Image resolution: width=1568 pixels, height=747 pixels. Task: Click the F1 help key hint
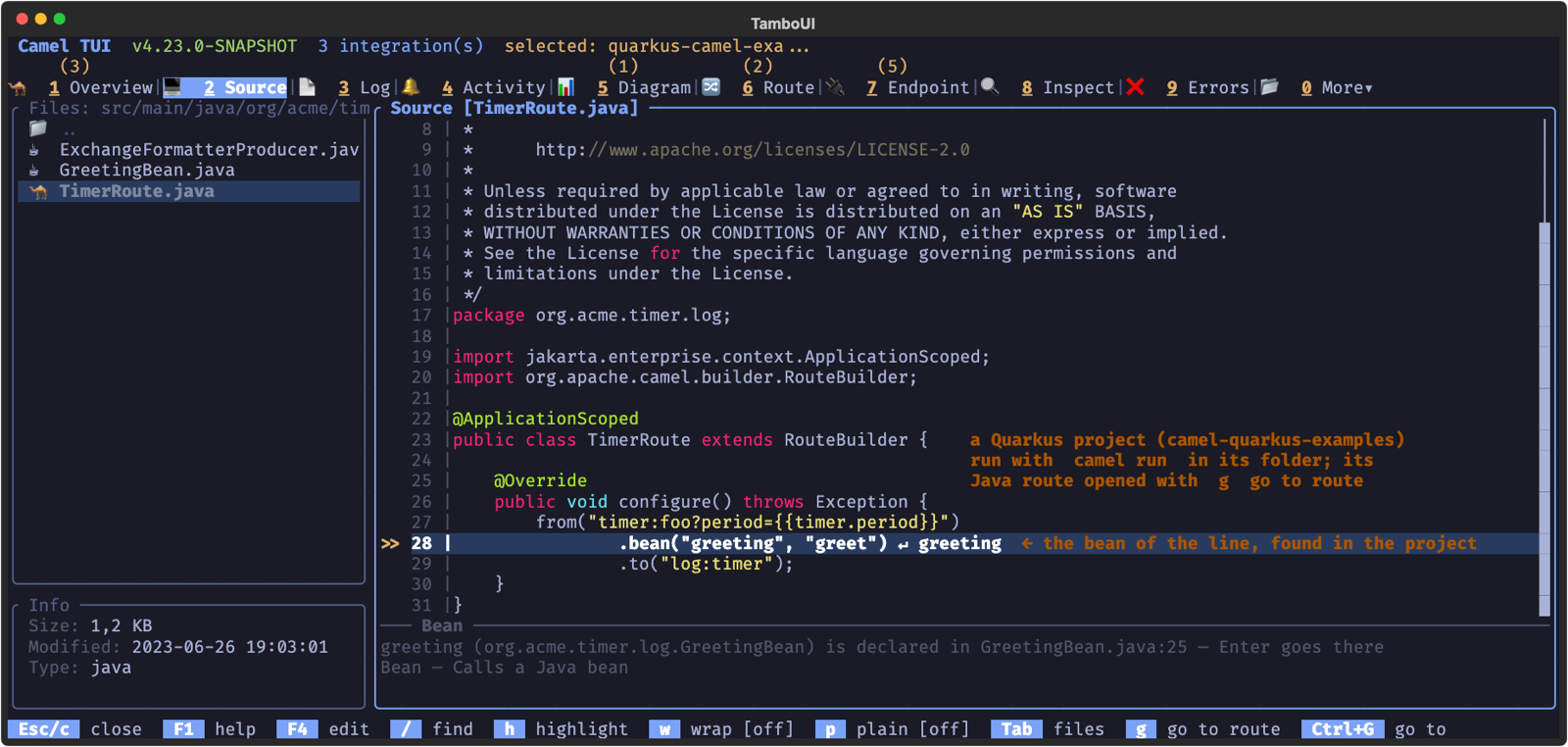pos(210,729)
